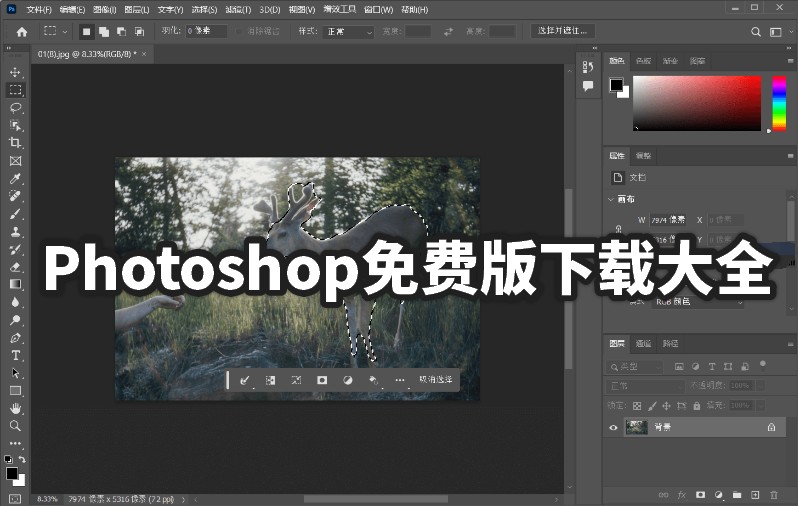This screenshot has width=798, height=506.
Task: Open the History panel icon
Action: pyautogui.click(x=588, y=67)
